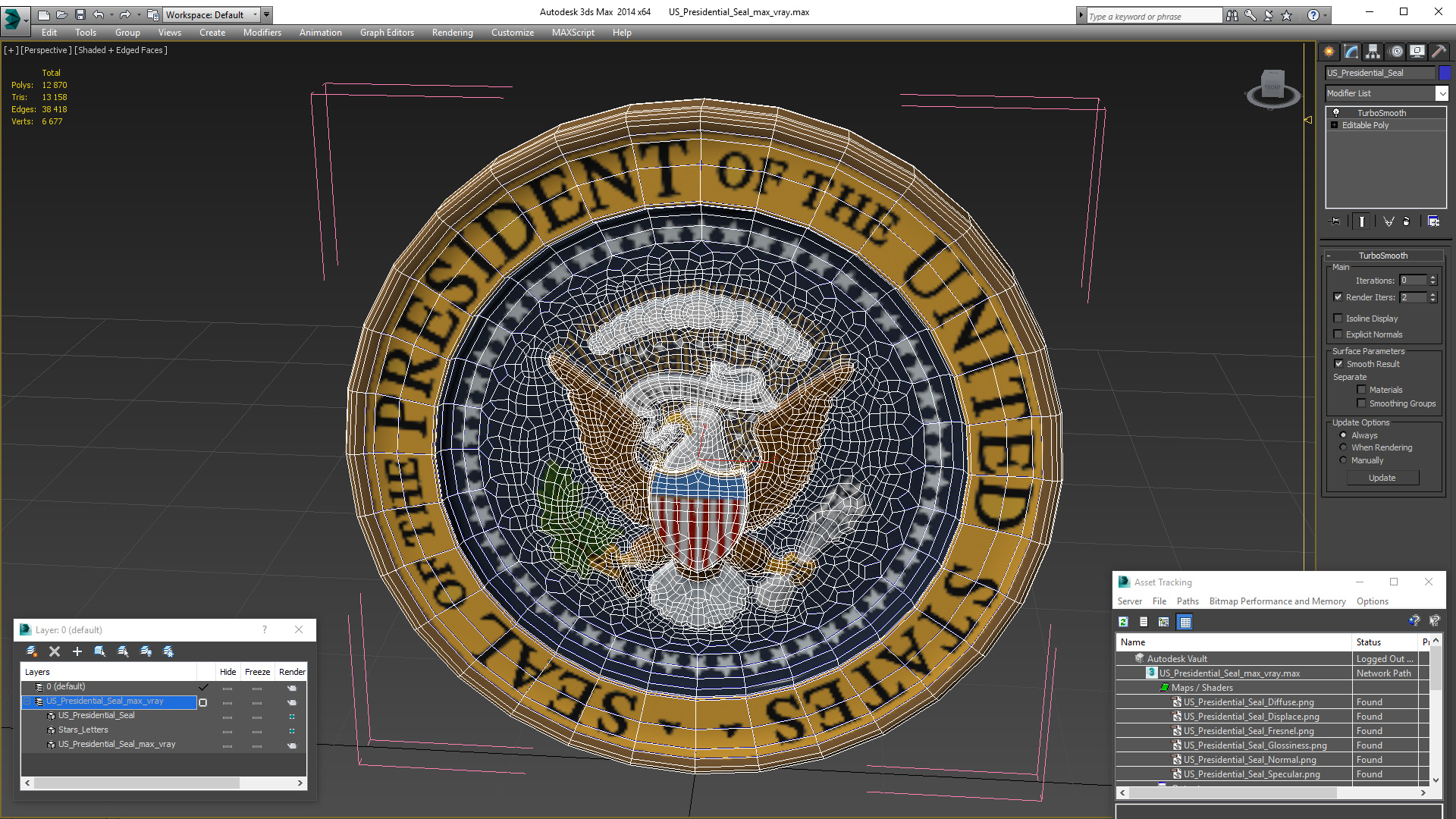This screenshot has height=819, width=1456.
Task: Switch Asset Tracking to table view icon
Action: click(x=1185, y=622)
